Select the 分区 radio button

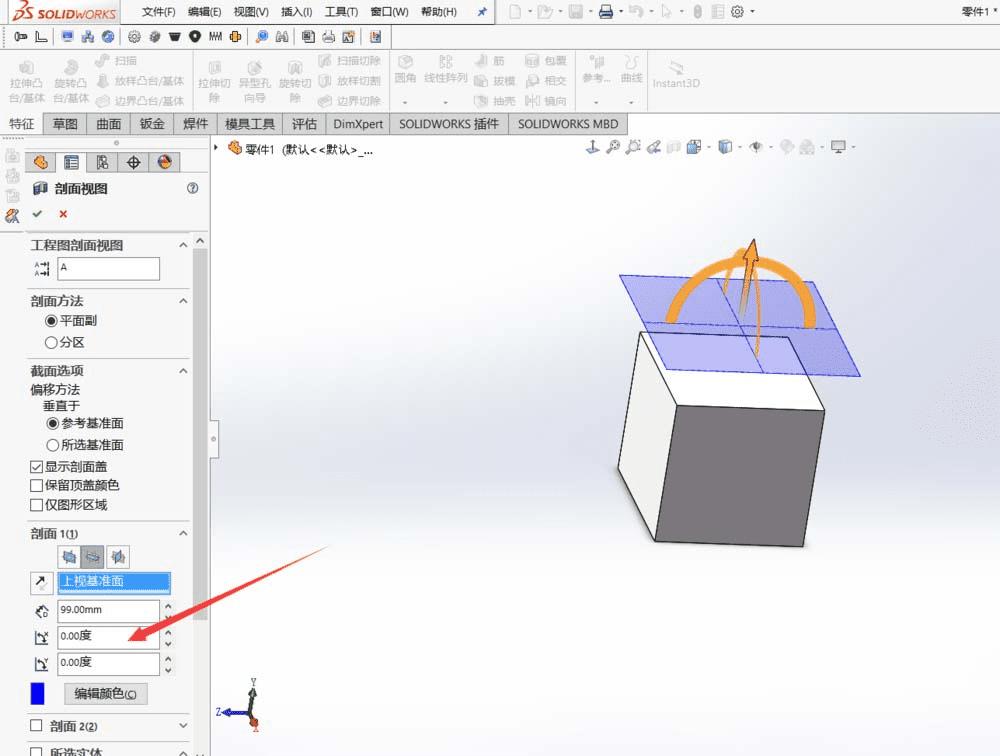pyautogui.click(x=52, y=342)
